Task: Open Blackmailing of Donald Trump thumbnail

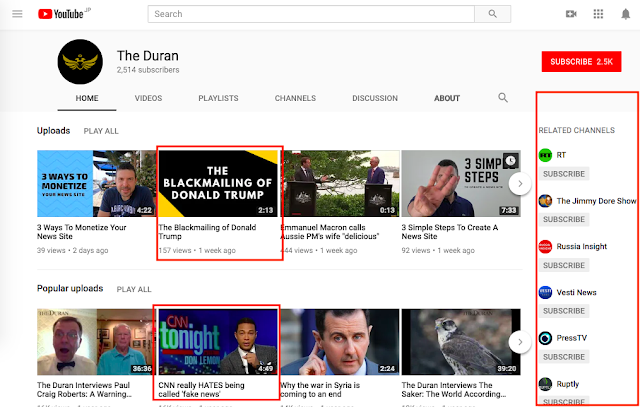Action: coord(218,183)
